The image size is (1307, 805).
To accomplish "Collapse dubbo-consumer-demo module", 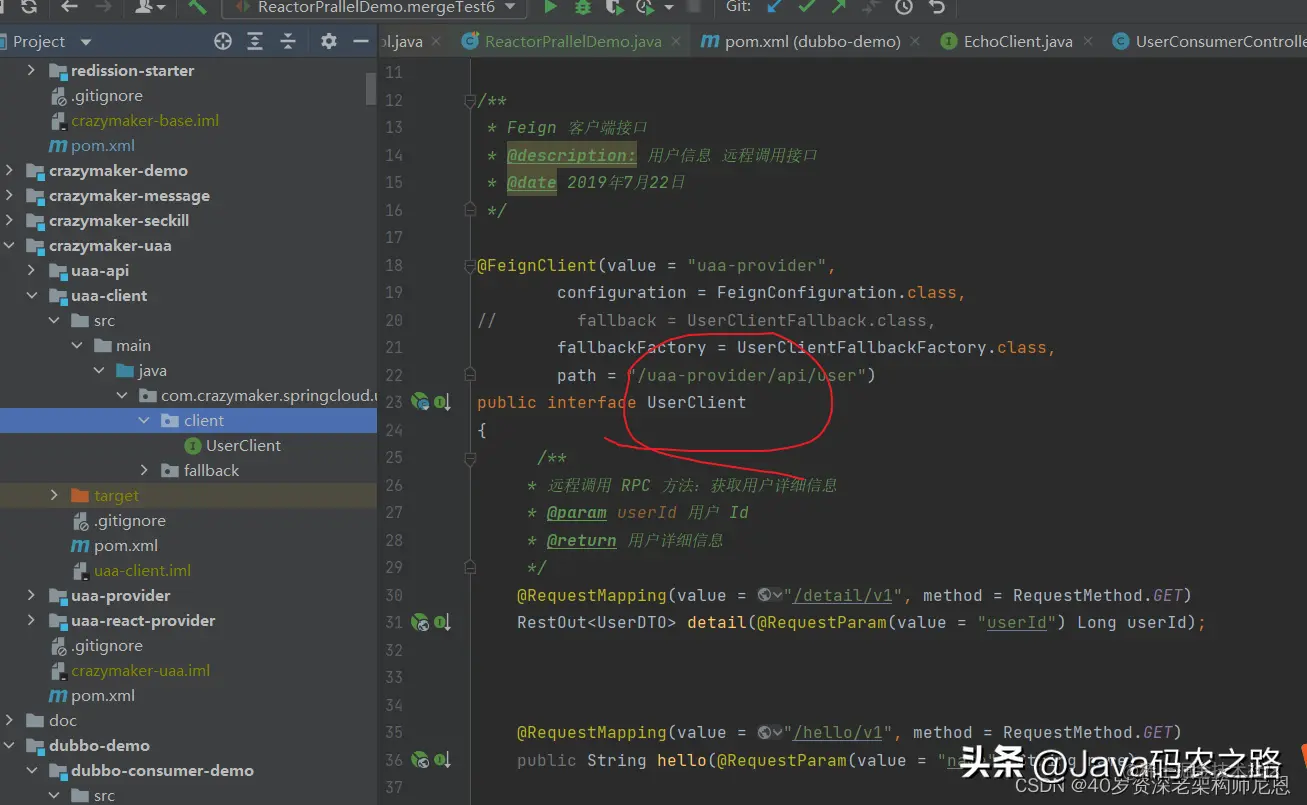I will 31,771.
